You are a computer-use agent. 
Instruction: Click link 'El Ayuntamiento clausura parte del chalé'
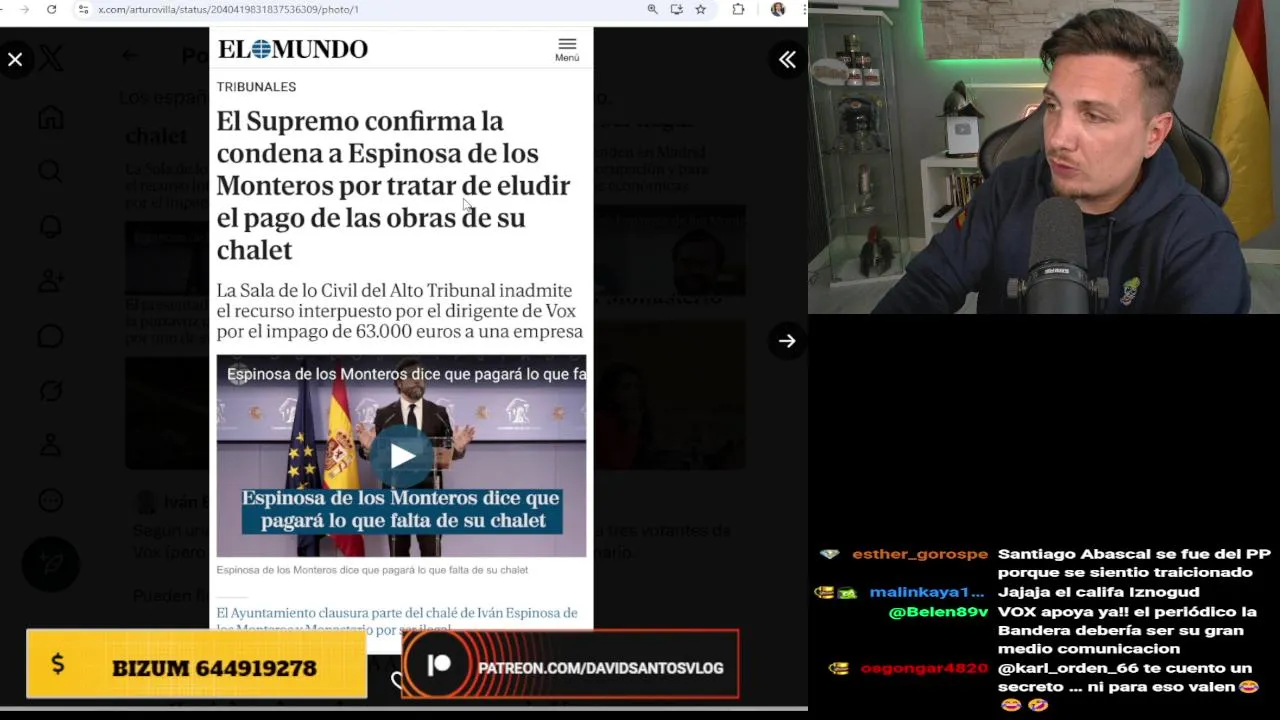[397, 620]
